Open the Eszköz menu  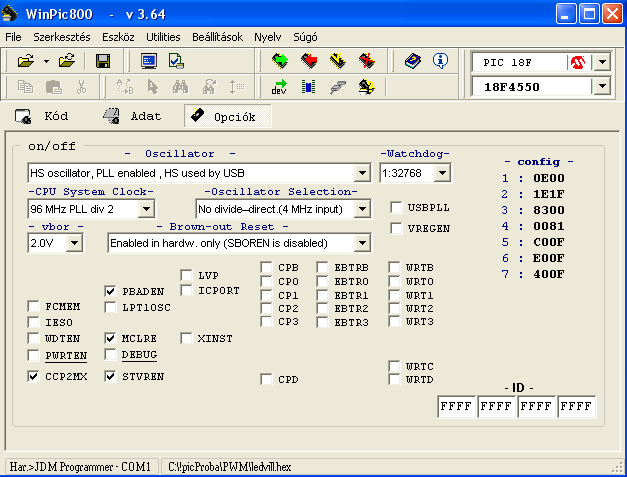(118, 37)
